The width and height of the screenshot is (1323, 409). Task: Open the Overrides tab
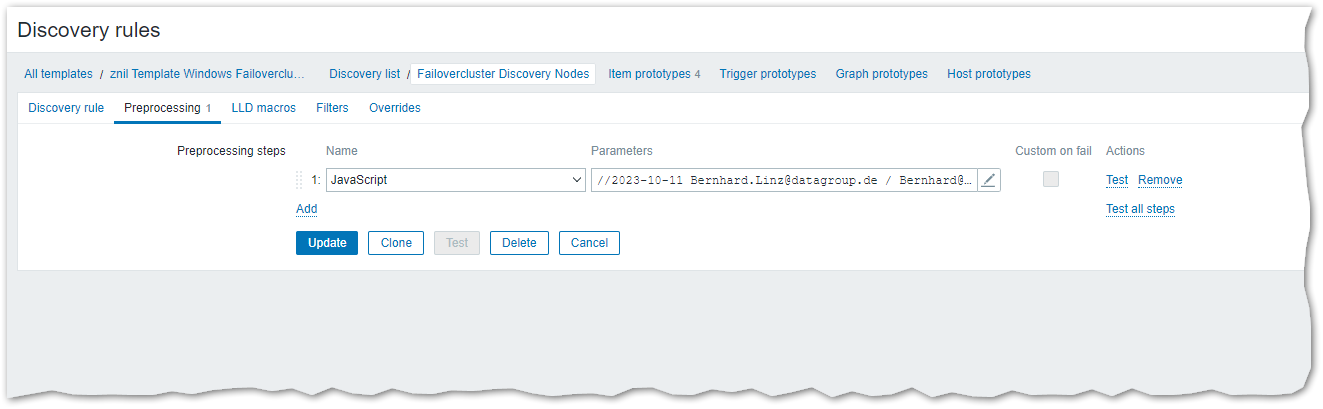pyautogui.click(x=395, y=108)
